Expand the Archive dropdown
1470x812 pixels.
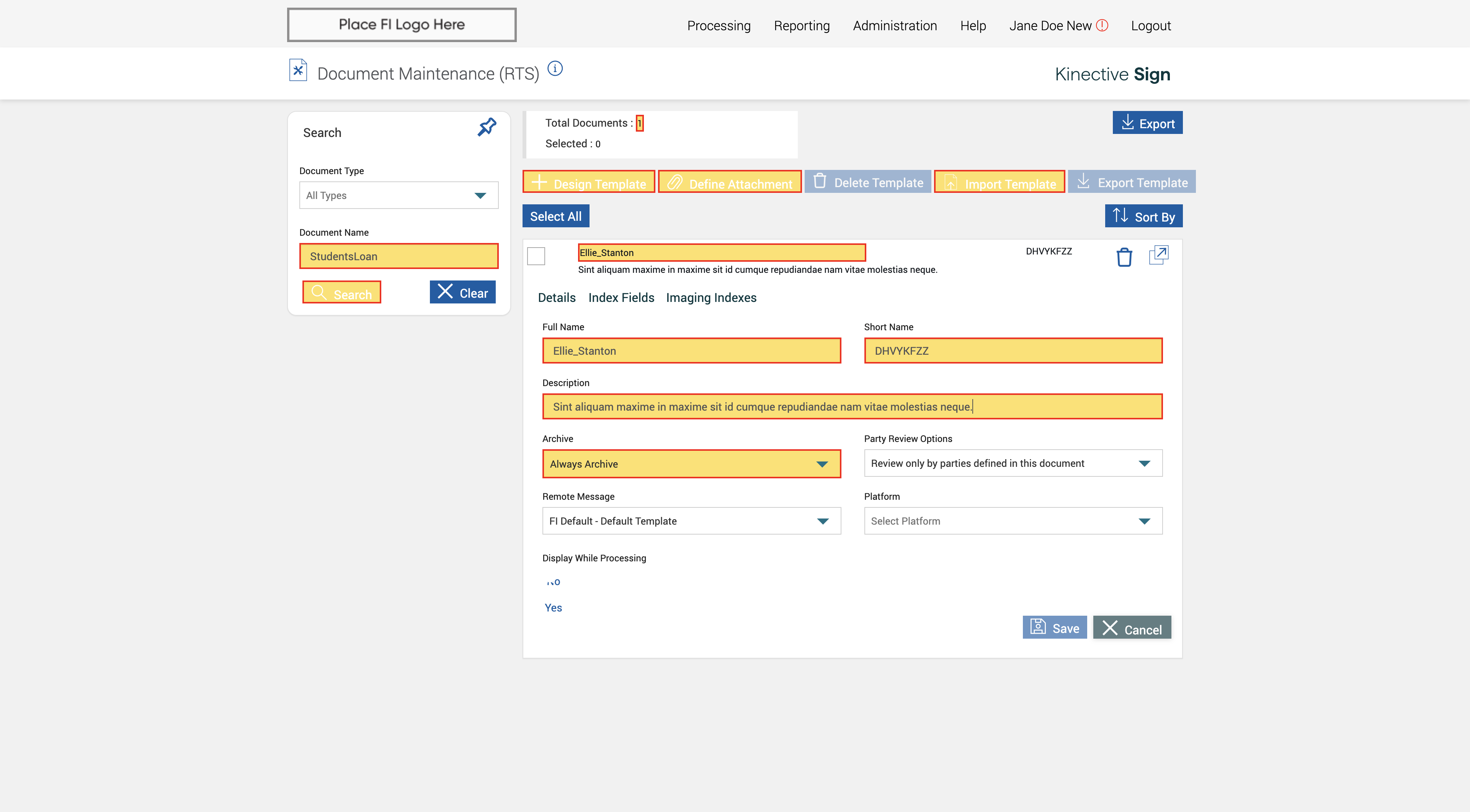(x=691, y=464)
